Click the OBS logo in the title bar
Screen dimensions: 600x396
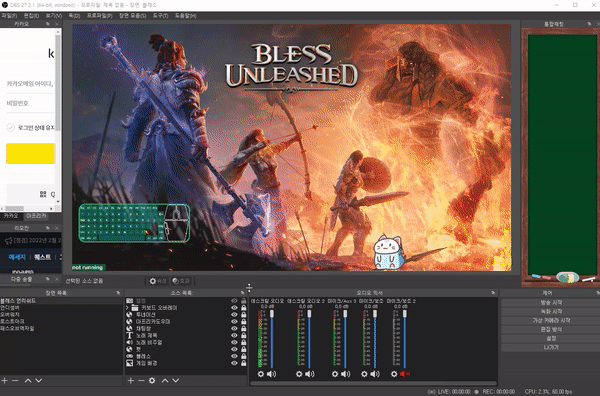(x=5, y=5)
